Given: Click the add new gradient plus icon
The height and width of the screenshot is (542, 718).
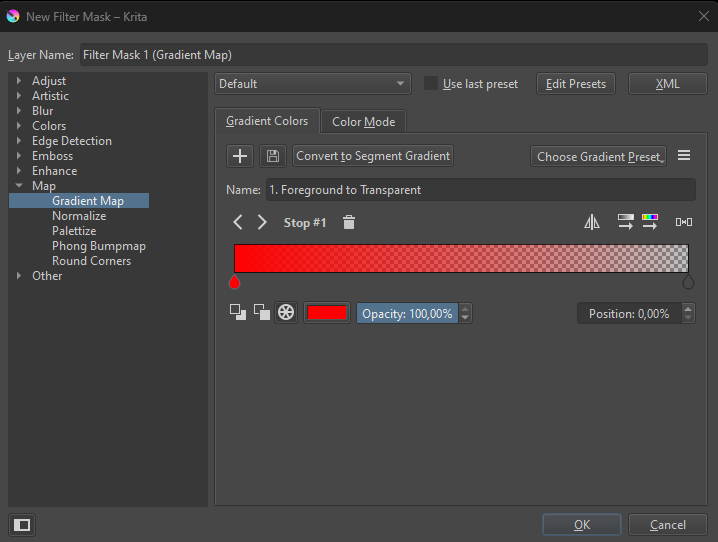Looking at the screenshot, I should (240, 156).
